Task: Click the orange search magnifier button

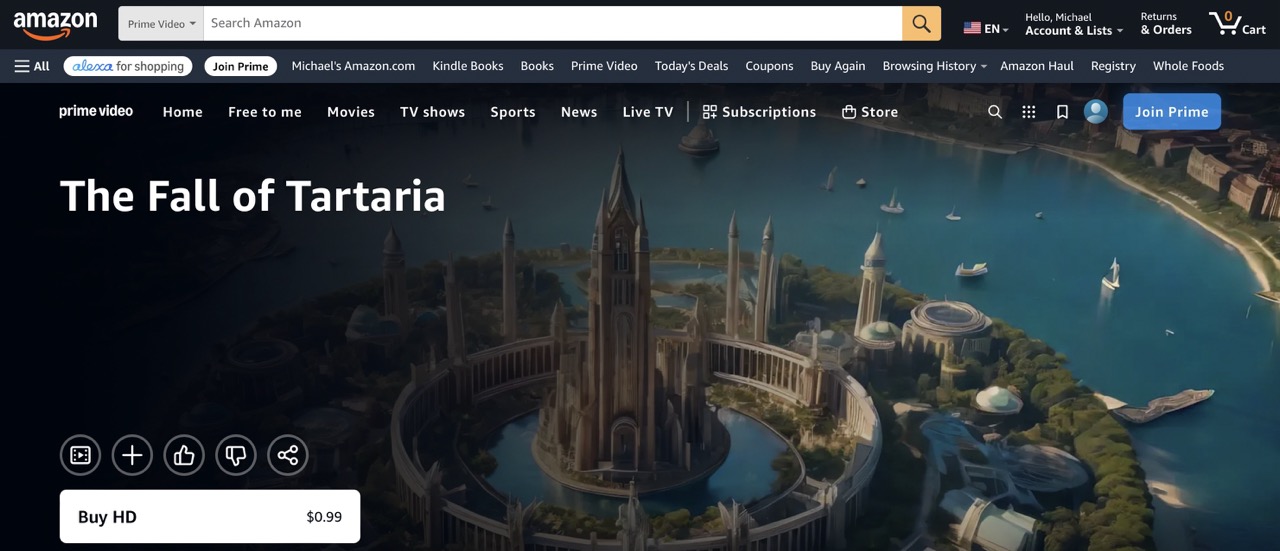Action: [921, 24]
